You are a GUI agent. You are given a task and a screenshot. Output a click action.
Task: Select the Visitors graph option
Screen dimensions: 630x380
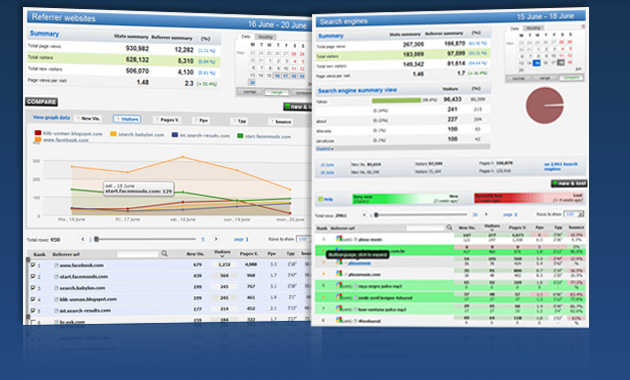[127, 119]
